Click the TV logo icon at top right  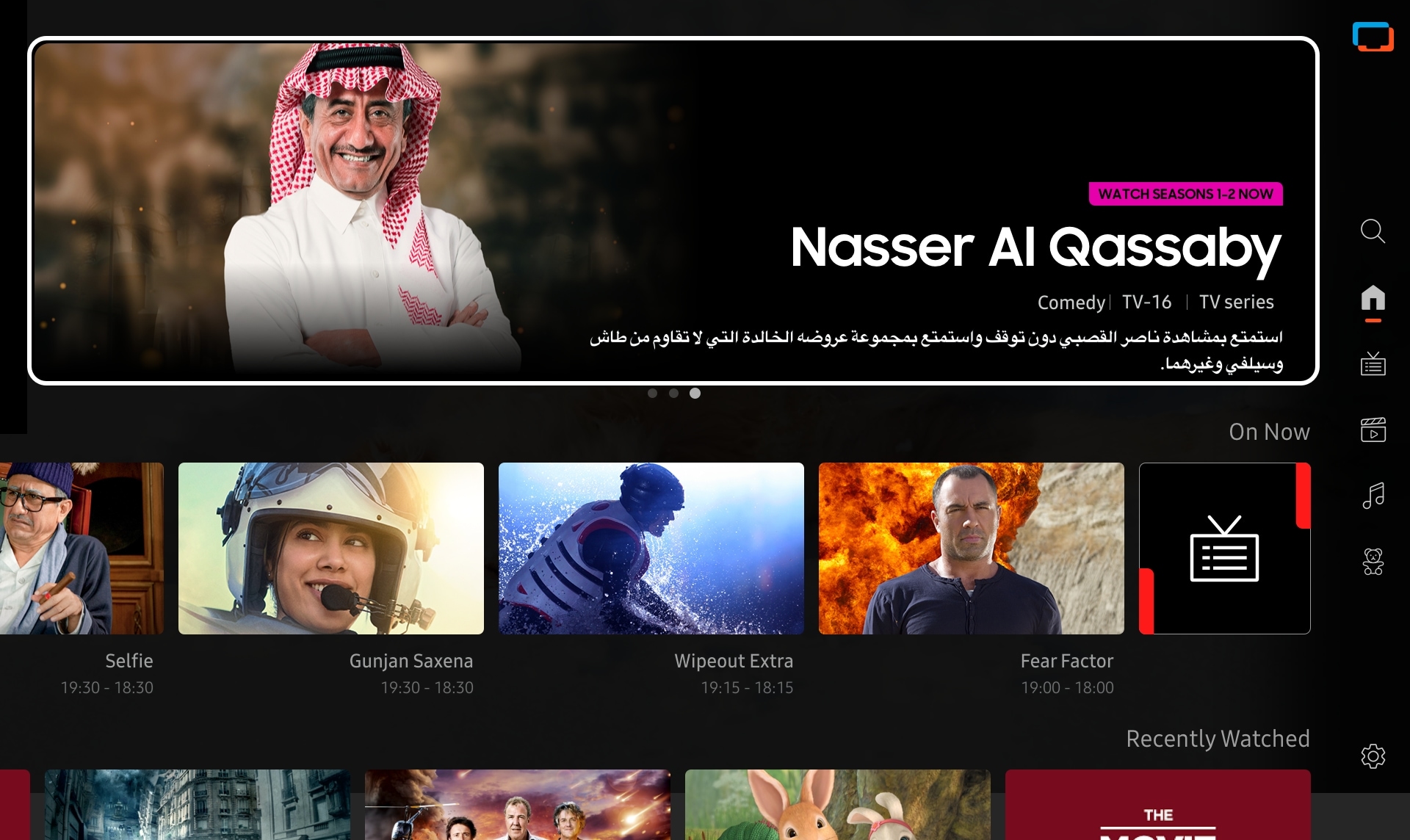[x=1373, y=37]
